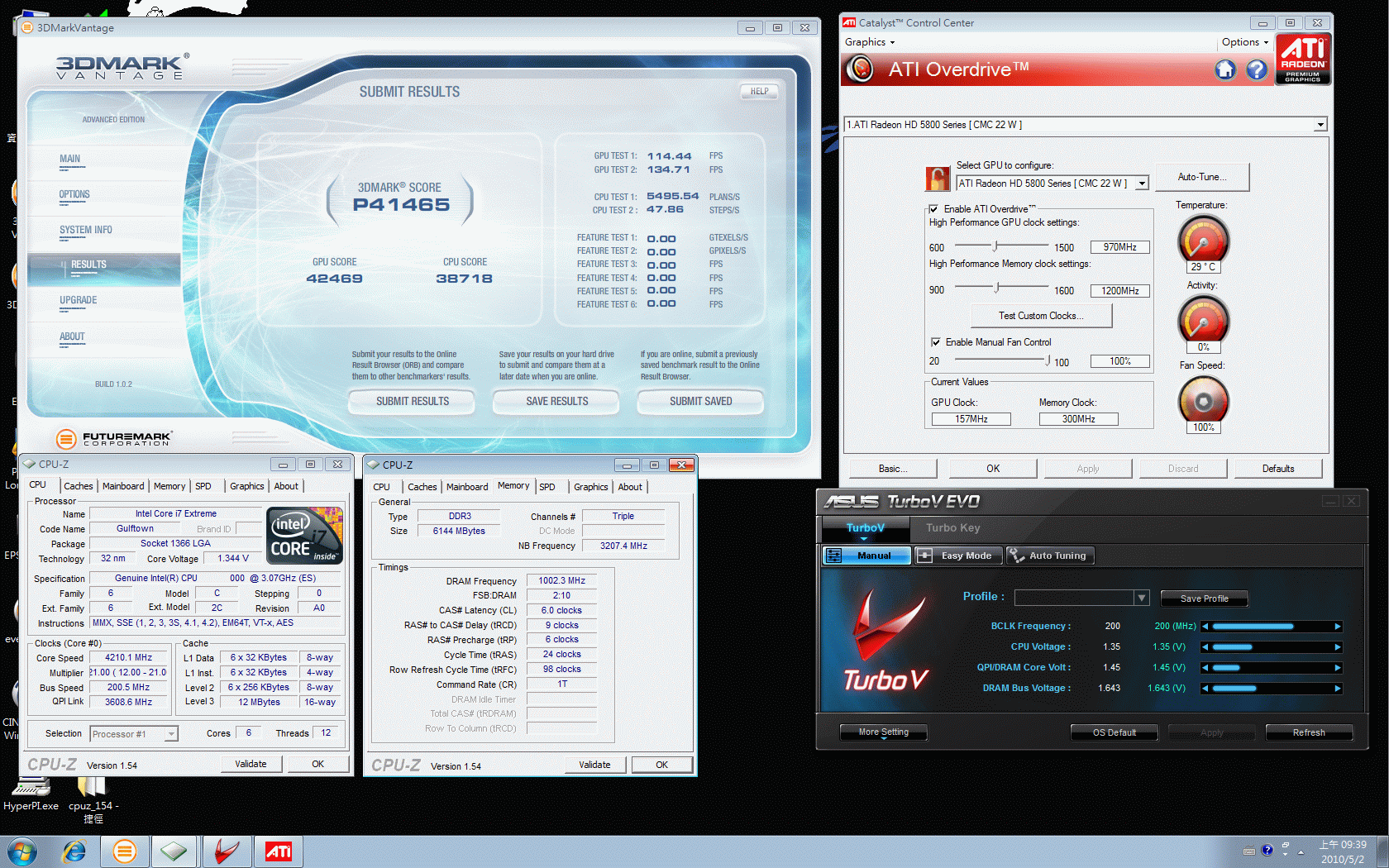Click the Intel Core i7 logo in CPU-Z
The height and width of the screenshot is (868, 1389).
click(x=304, y=536)
